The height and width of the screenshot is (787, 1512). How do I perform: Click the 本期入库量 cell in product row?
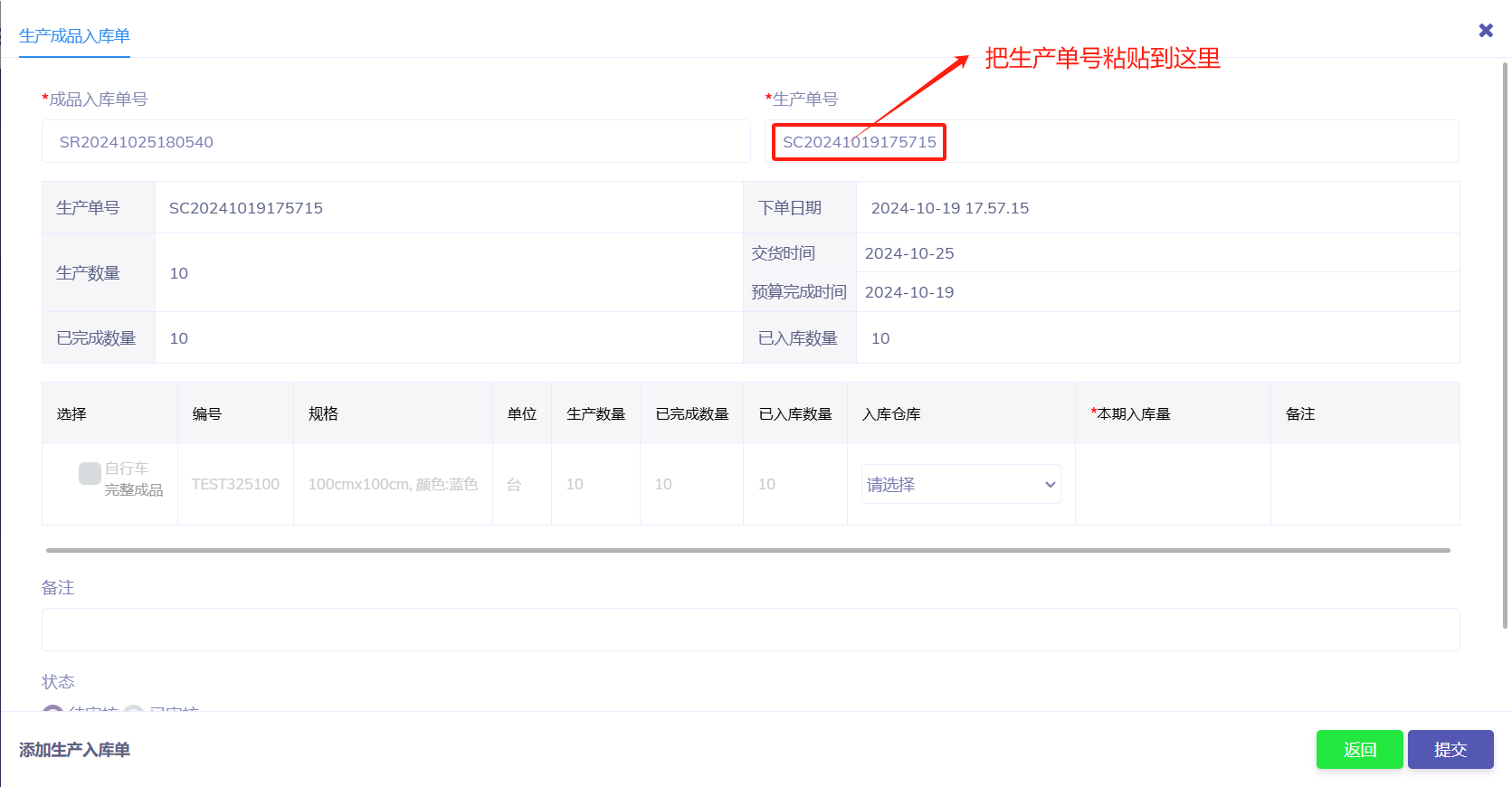[x=1172, y=485]
